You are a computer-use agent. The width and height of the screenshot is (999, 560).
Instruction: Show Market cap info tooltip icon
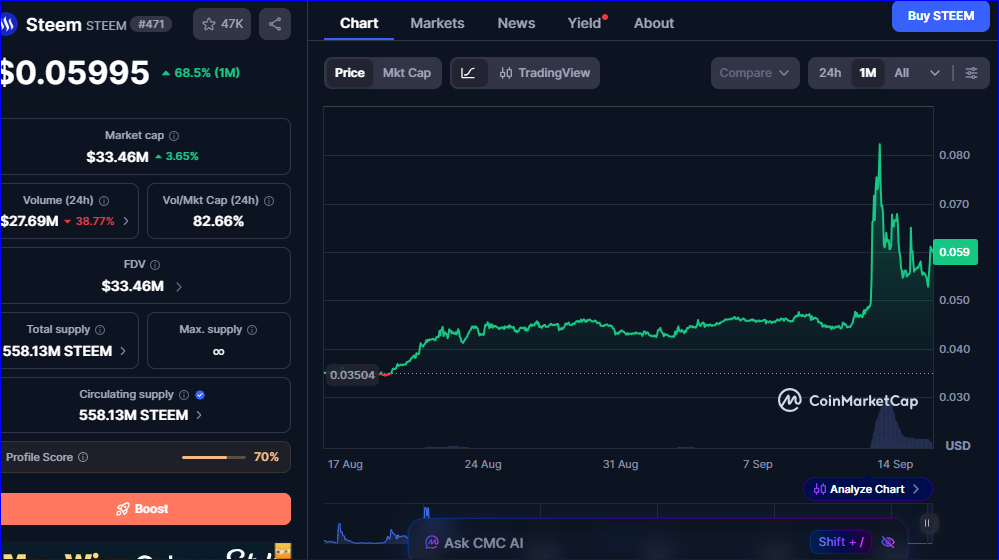click(x=174, y=136)
